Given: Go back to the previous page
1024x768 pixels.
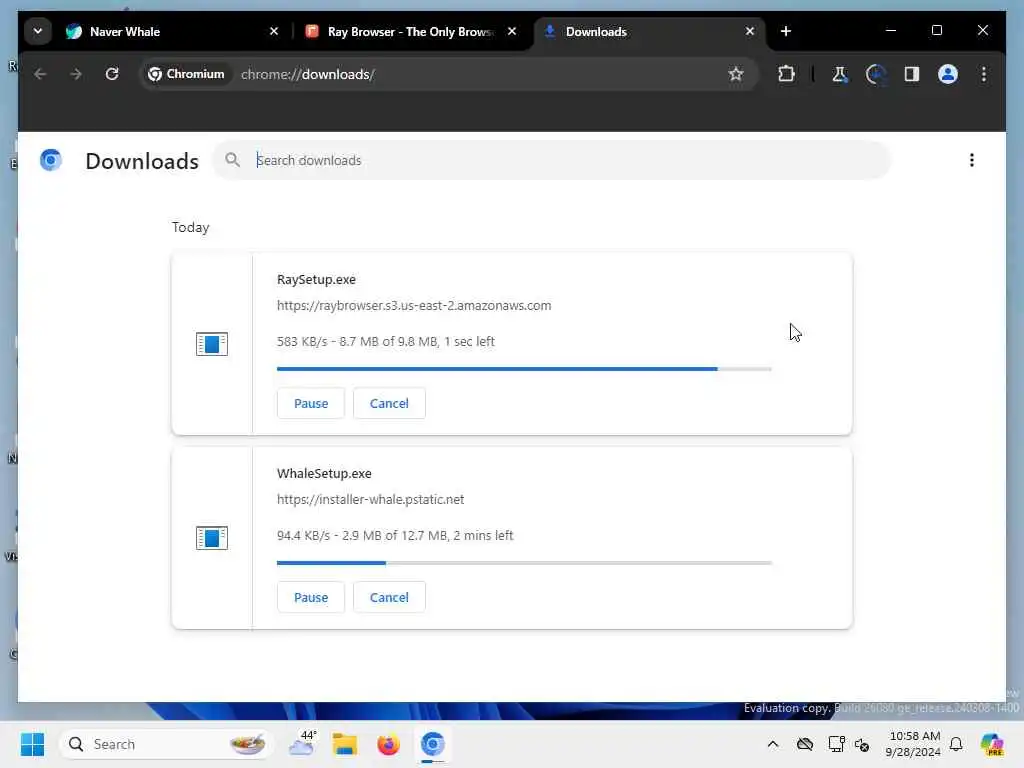Looking at the screenshot, I should click(x=40, y=74).
